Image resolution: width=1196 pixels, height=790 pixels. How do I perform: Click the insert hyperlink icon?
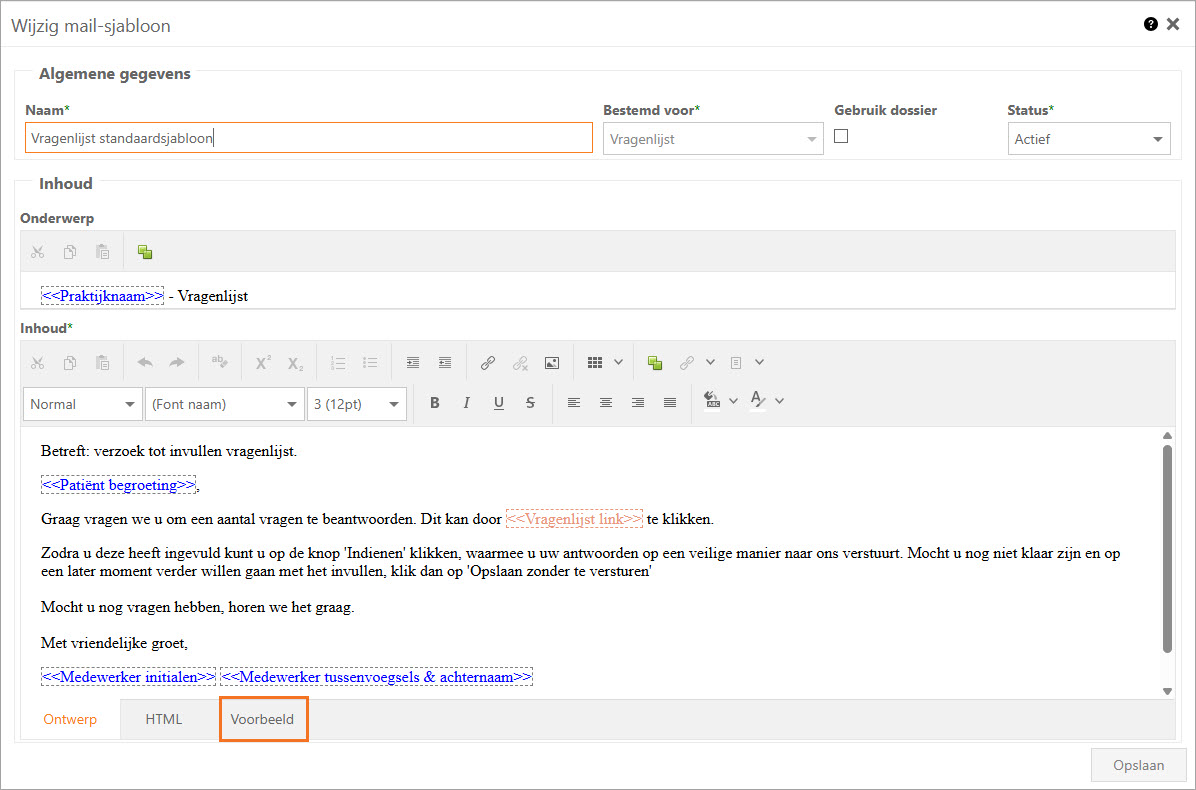pos(488,363)
